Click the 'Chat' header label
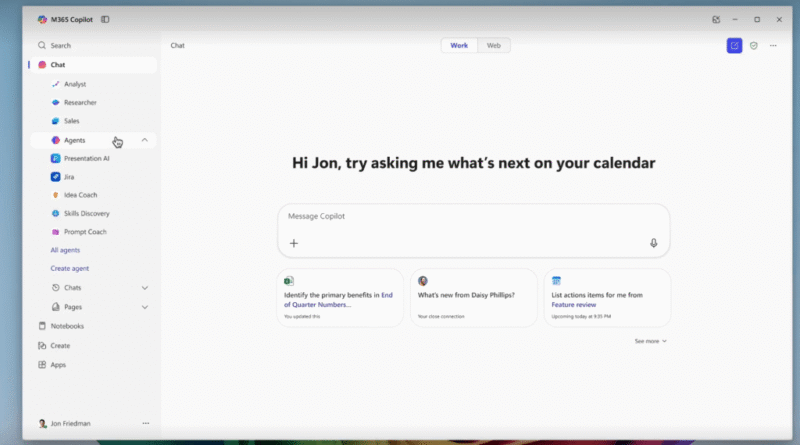Viewport: 800px width, 445px height. 178,45
